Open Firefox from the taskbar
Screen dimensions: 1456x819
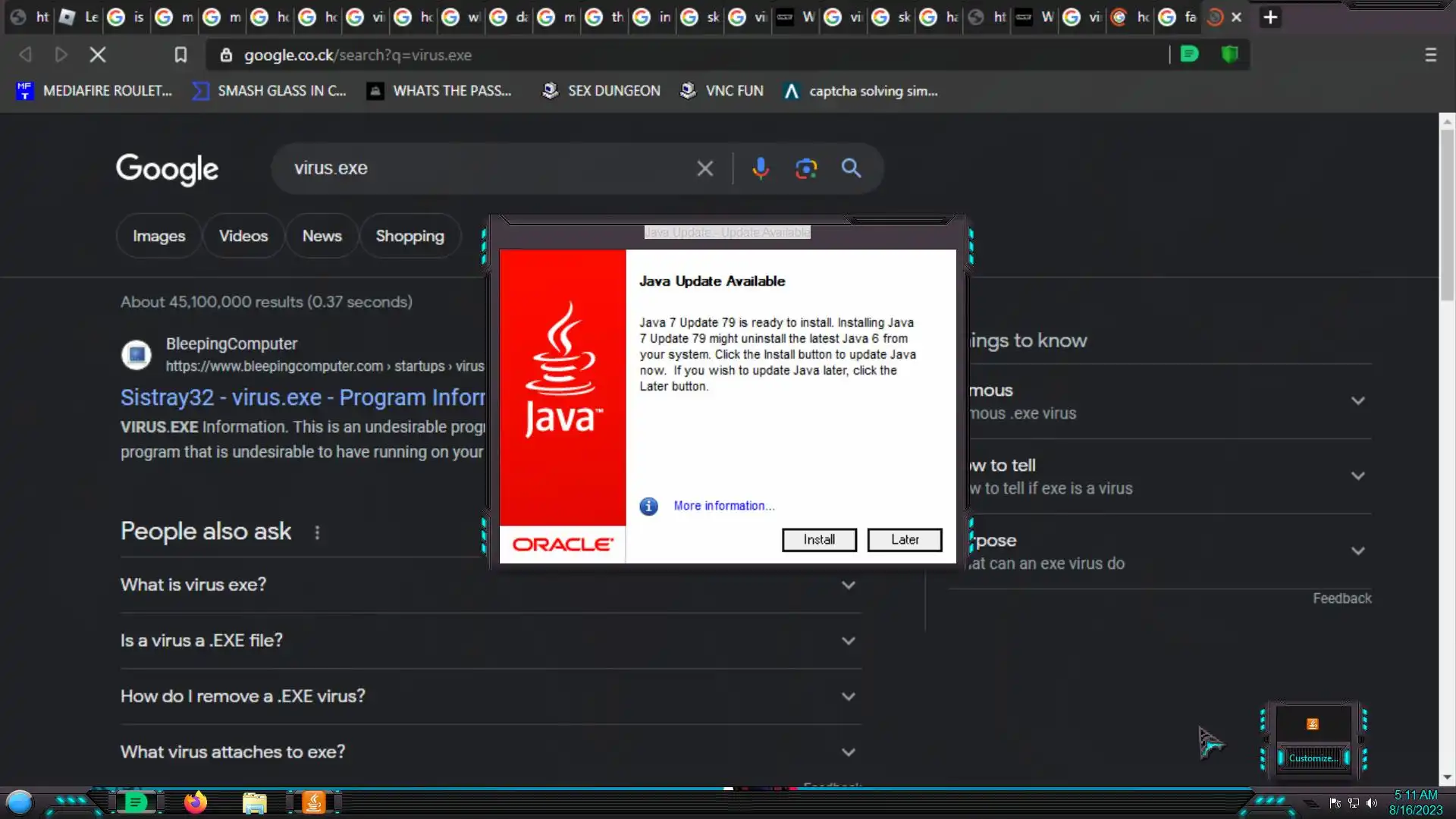(195, 802)
